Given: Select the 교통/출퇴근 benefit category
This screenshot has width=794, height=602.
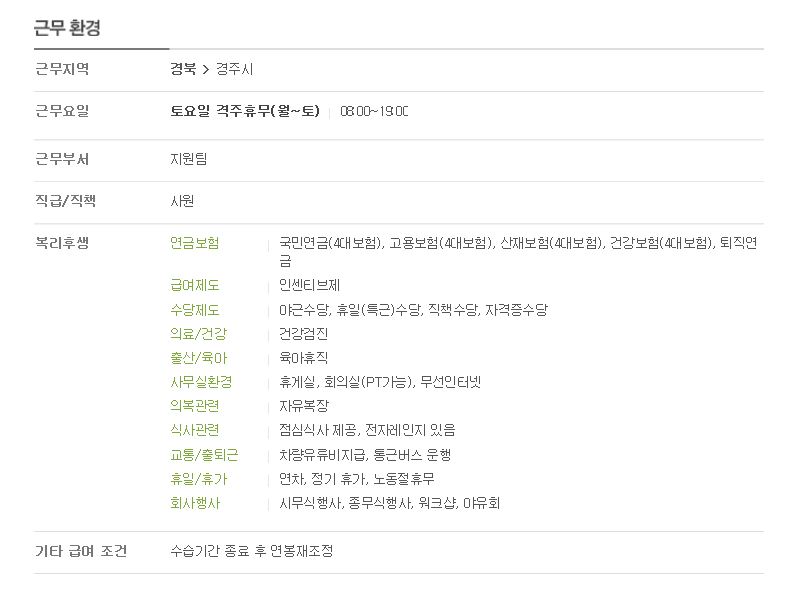Looking at the screenshot, I should click(x=204, y=455).
